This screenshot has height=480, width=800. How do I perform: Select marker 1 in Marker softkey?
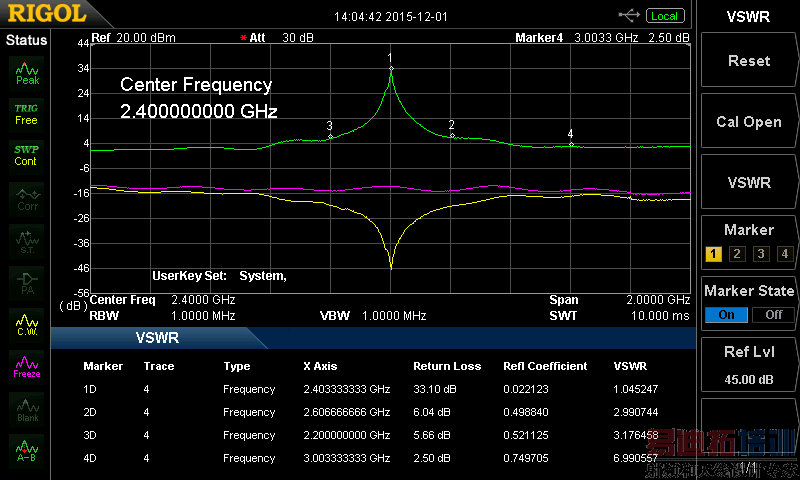713,254
